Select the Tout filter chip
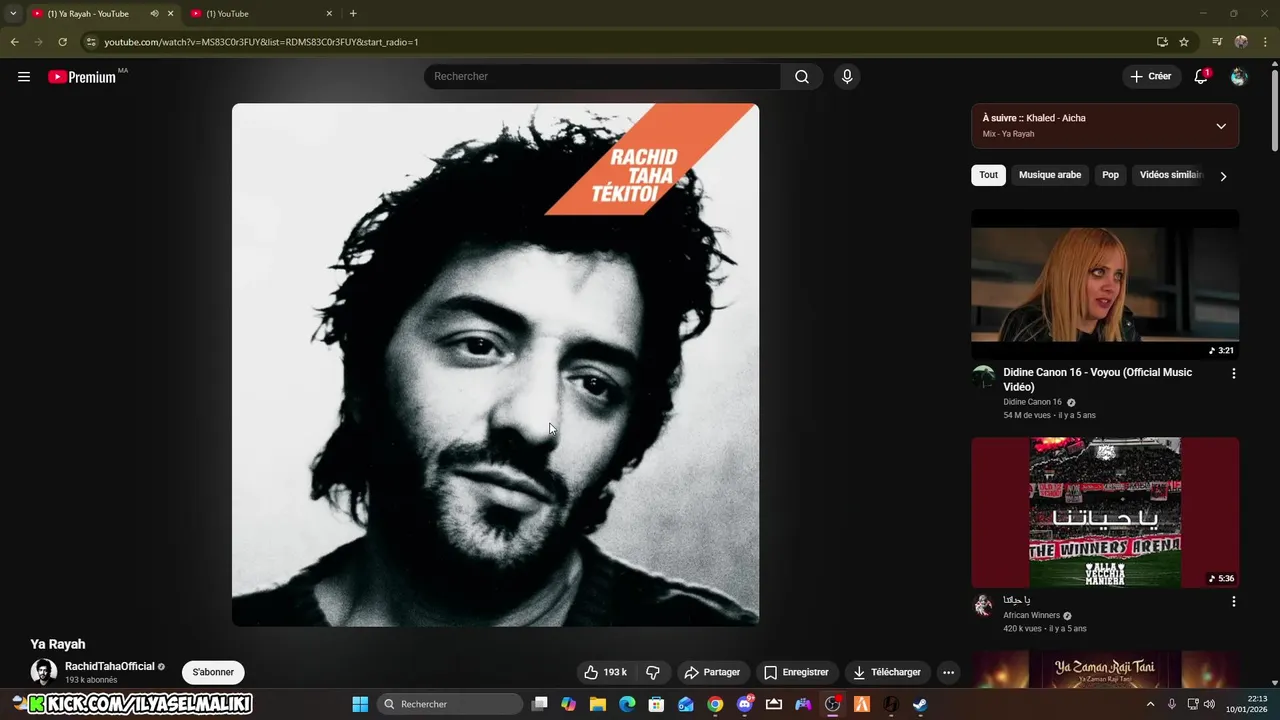Image resolution: width=1280 pixels, height=720 pixels. (x=988, y=175)
